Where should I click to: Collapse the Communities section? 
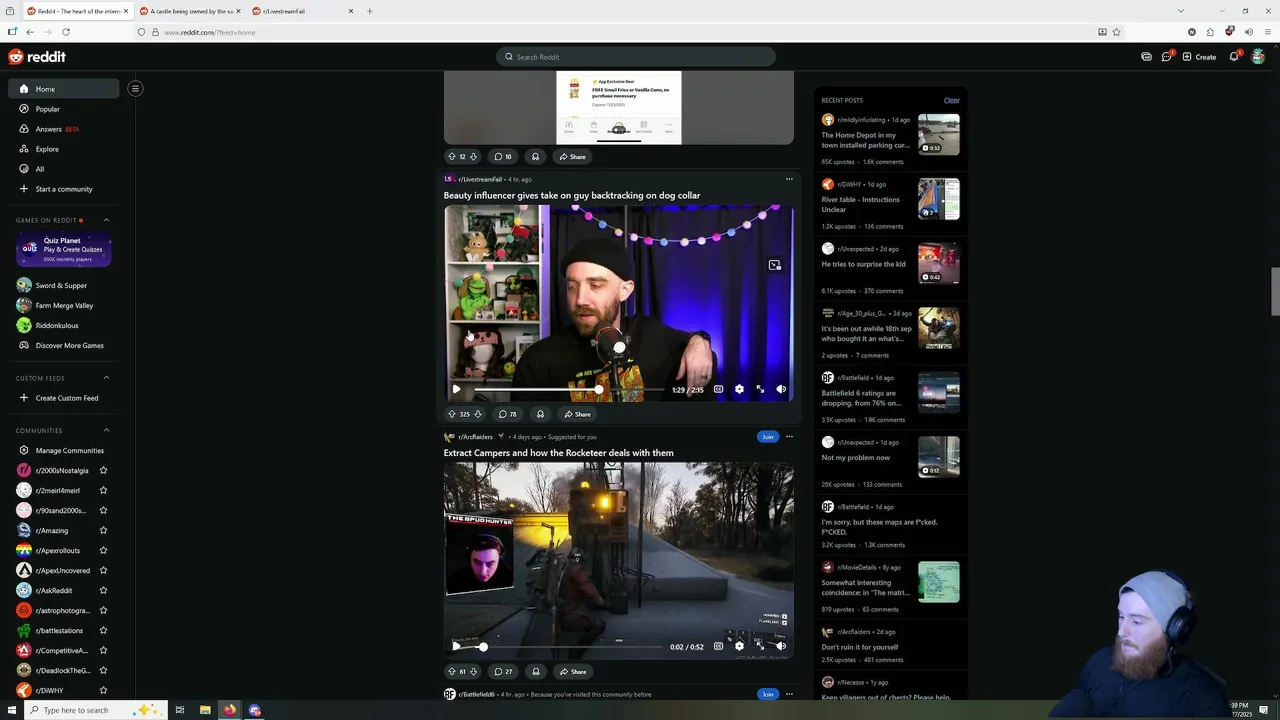pyautogui.click(x=106, y=430)
